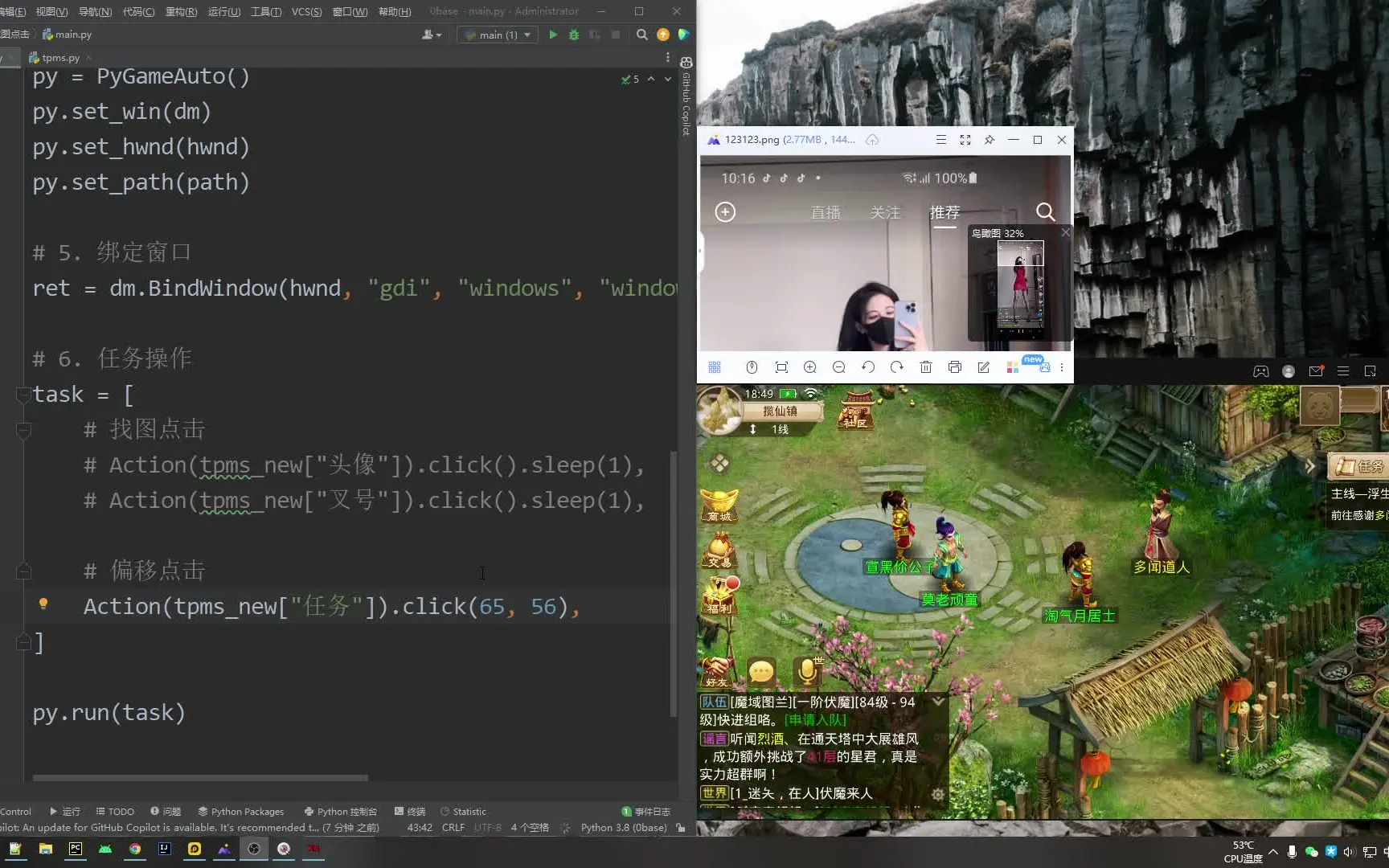Edit the image with the pencil icon
This screenshot has width=1389, height=868.
tap(984, 367)
